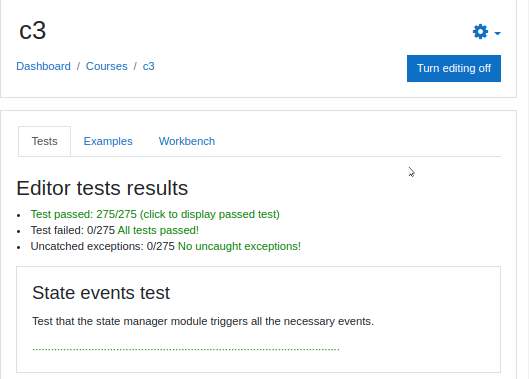Switch to the Examples tab
529x379 pixels.
click(108, 141)
